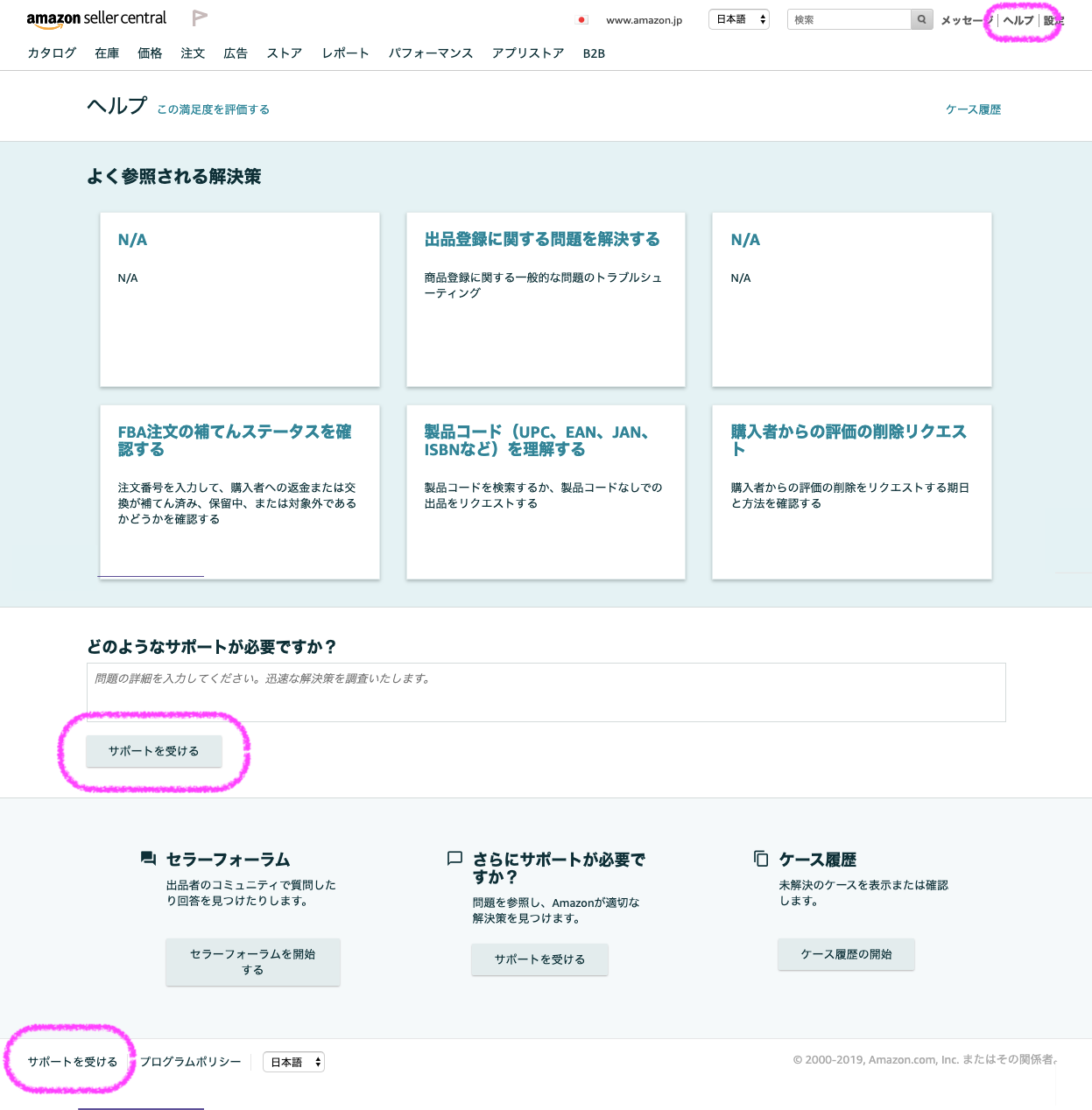Viewport: 1092px width, 1110px height.
Task: Click the プログラムポリシー footer link
Action: click(190, 1062)
